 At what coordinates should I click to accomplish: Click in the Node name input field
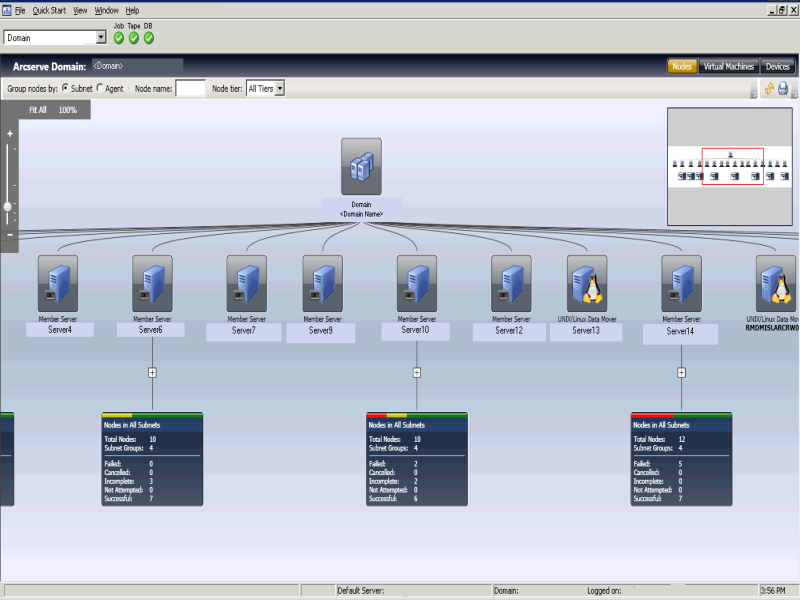click(190, 89)
